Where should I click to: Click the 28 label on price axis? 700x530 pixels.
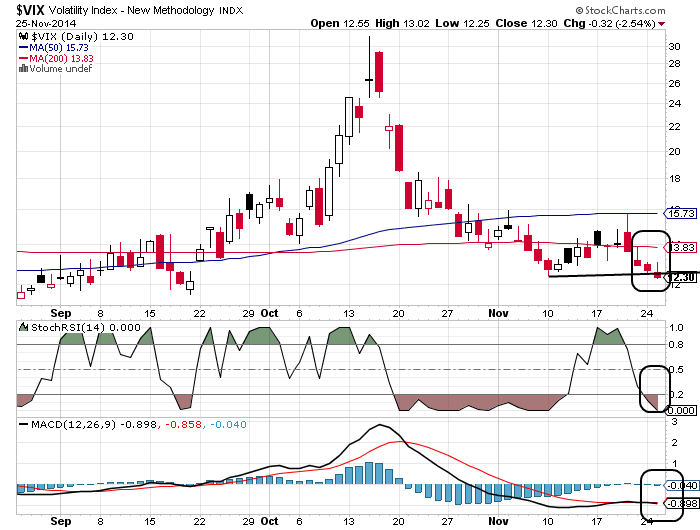pos(675,64)
